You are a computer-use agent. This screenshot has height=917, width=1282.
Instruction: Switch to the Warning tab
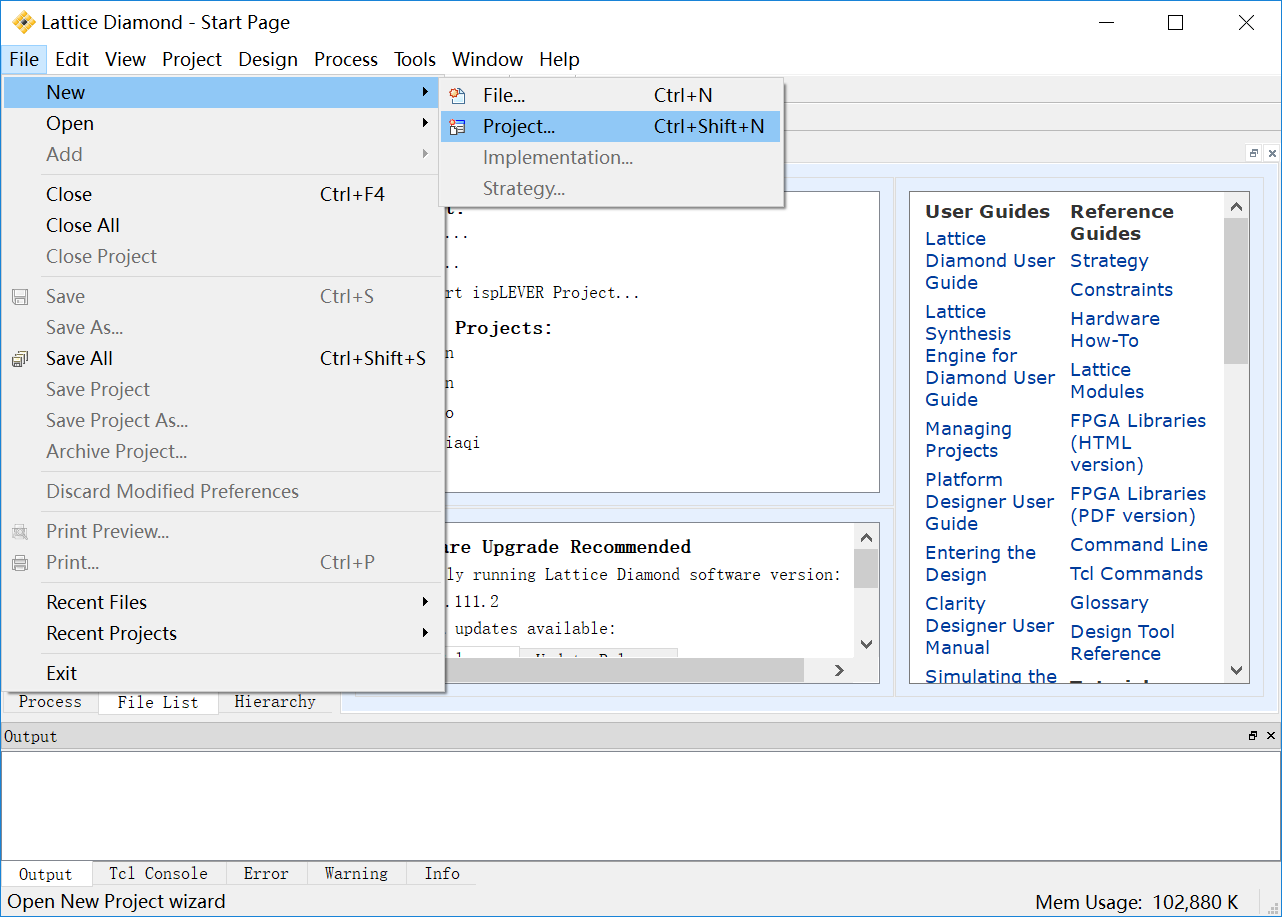(x=356, y=873)
